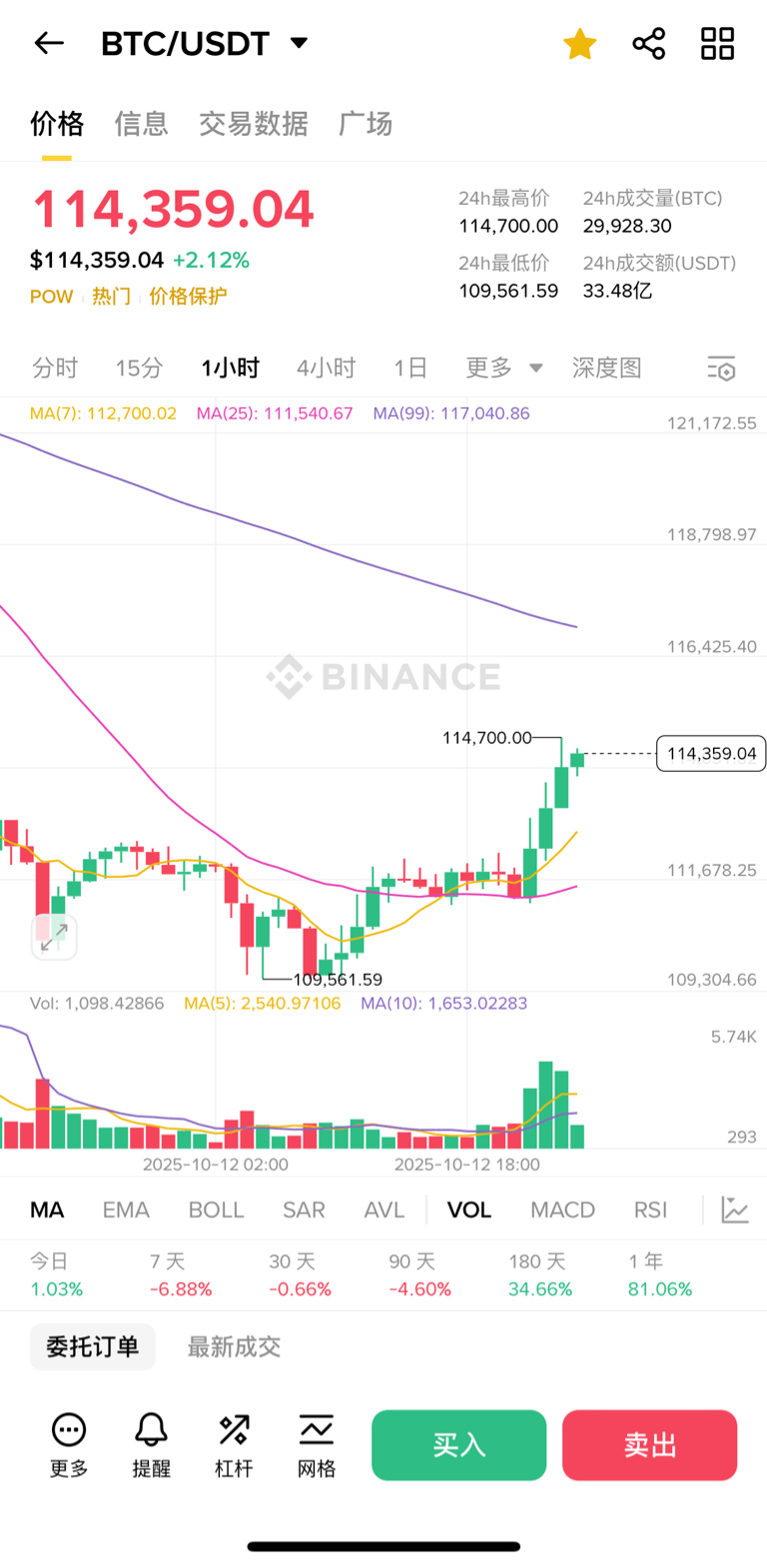Open the 更多 chat-bubble icon at bottom
The image size is (767, 1568).
coord(69,1443)
